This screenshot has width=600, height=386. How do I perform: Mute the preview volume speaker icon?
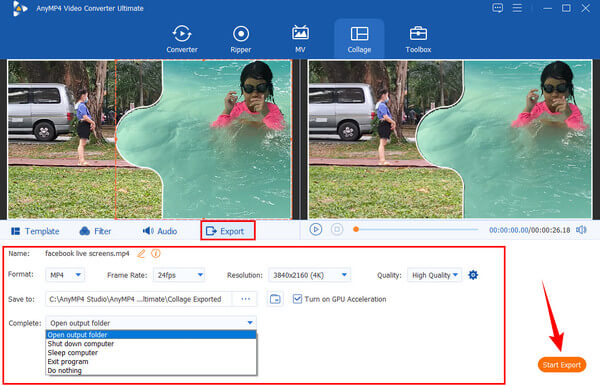click(x=581, y=230)
